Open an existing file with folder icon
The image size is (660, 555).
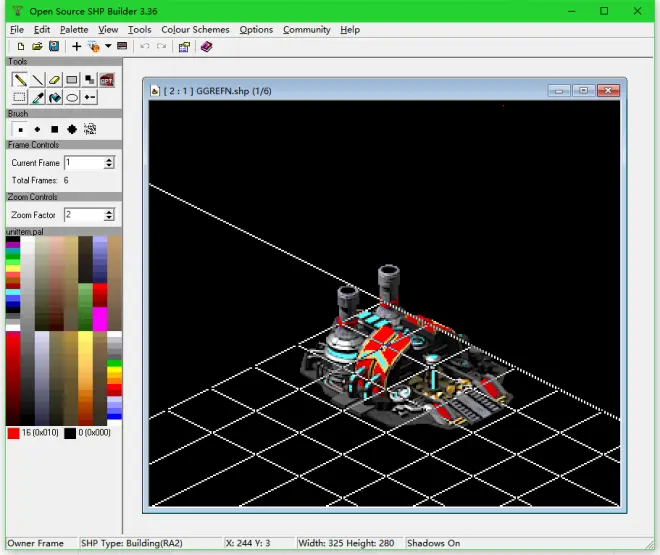pyautogui.click(x=37, y=46)
